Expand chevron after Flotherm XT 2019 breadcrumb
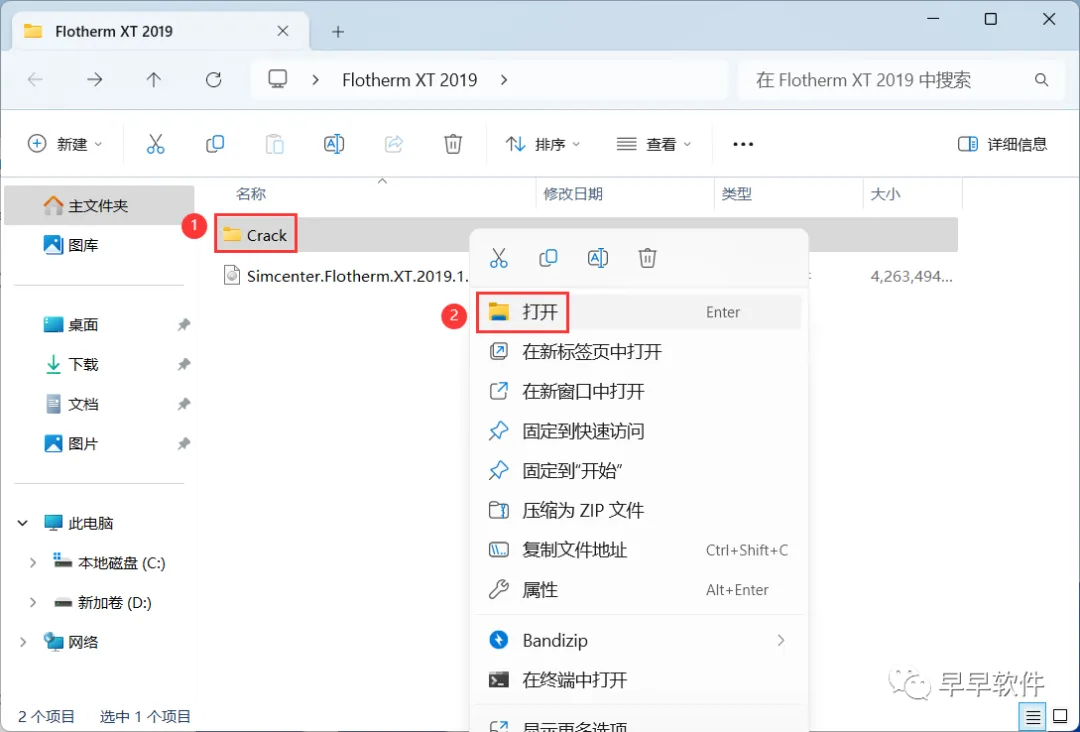1080x732 pixels. pos(504,80)
